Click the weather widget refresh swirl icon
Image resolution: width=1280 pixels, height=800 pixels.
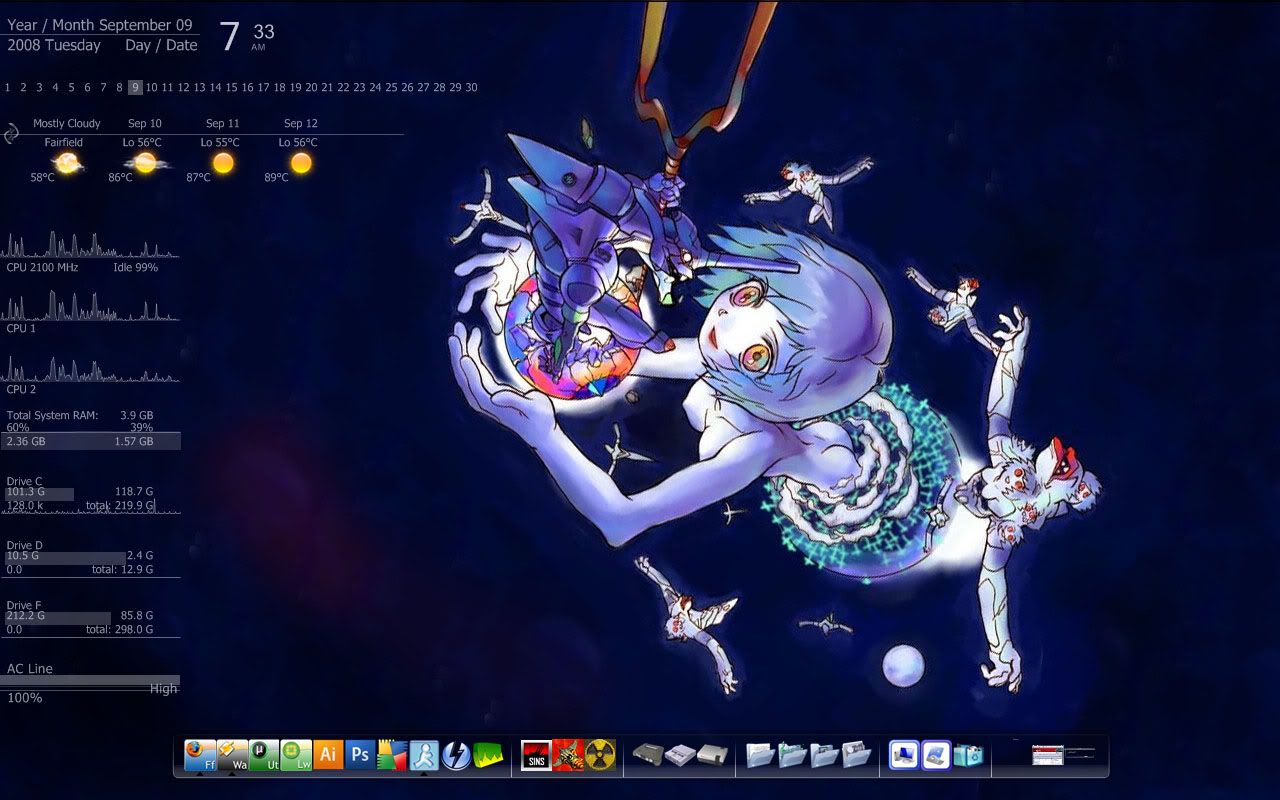[12, 133]
